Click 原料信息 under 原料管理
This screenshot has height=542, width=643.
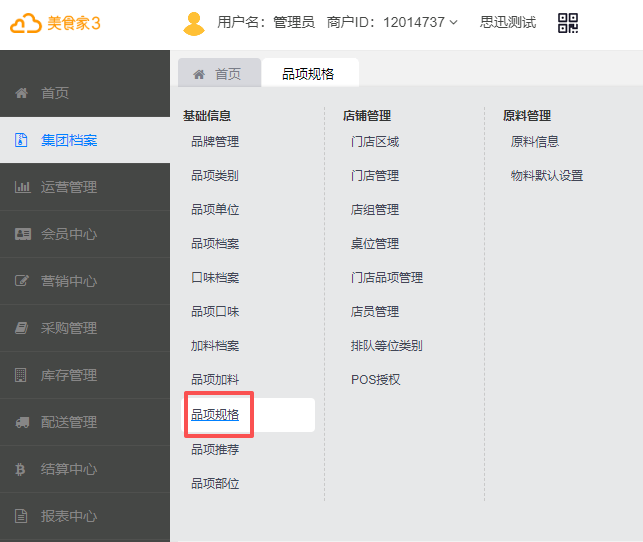[x=535, y=142]
